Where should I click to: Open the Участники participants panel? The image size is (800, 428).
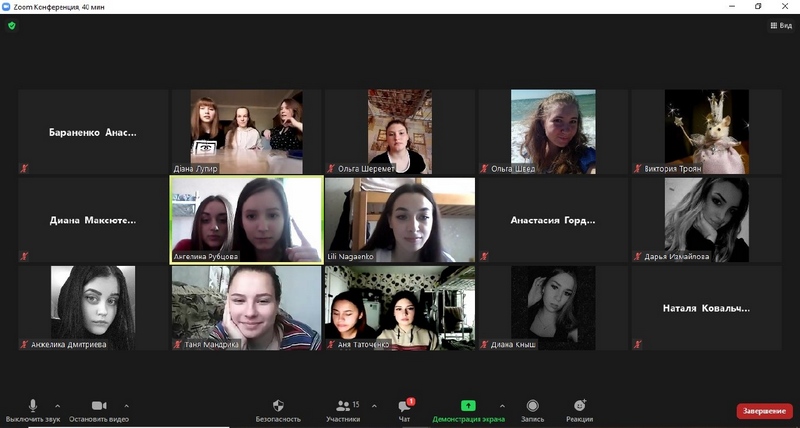pyautogui.click(x=343, y=411)
